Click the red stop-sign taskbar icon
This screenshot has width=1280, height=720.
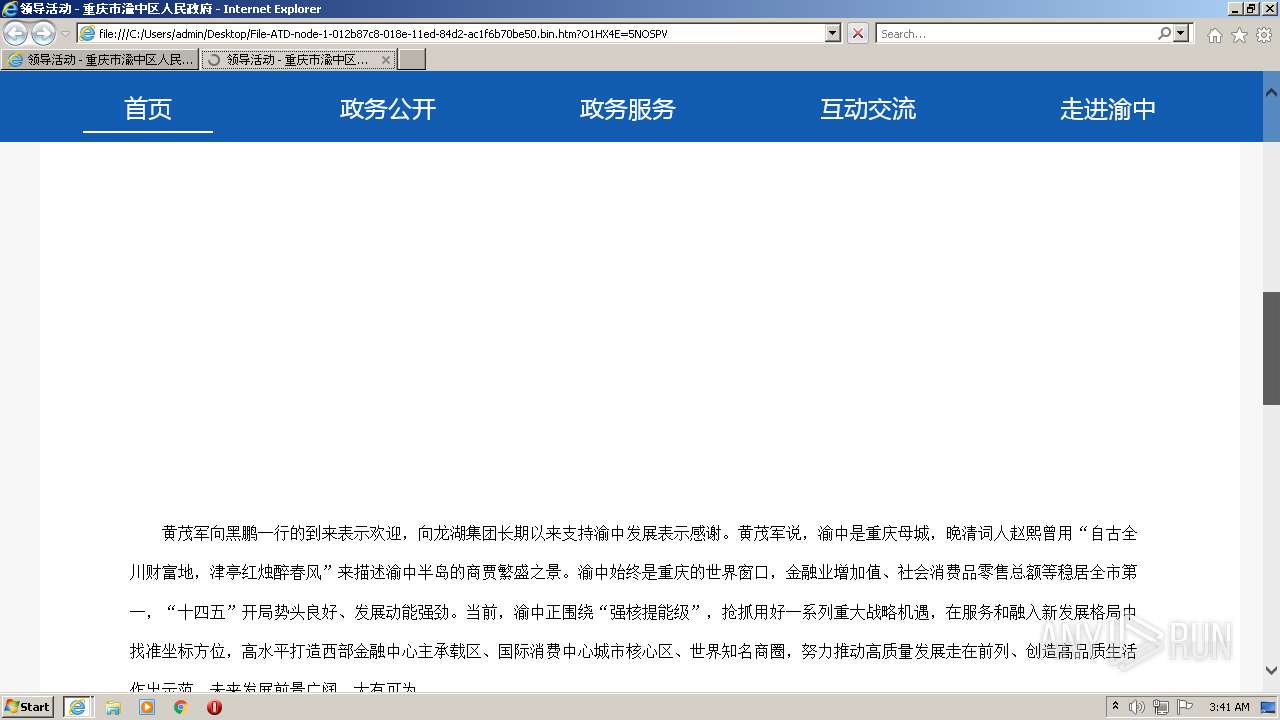214,707
